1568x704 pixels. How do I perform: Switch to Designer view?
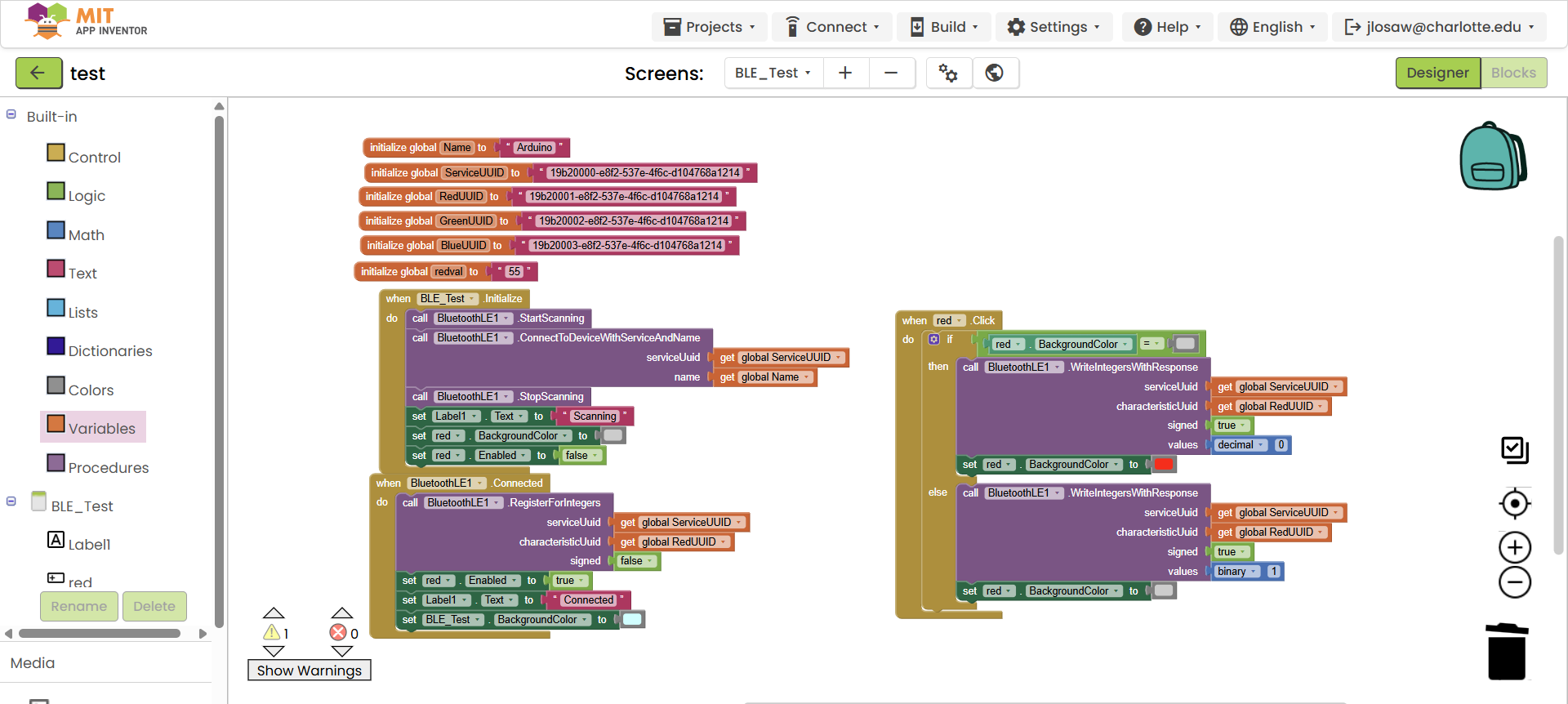point(1437,74)
